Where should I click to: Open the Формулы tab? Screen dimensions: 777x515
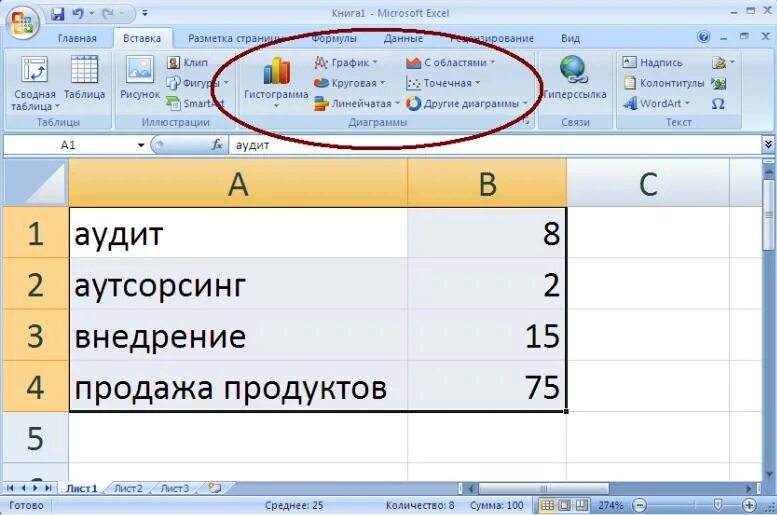(x=334, y=38)
